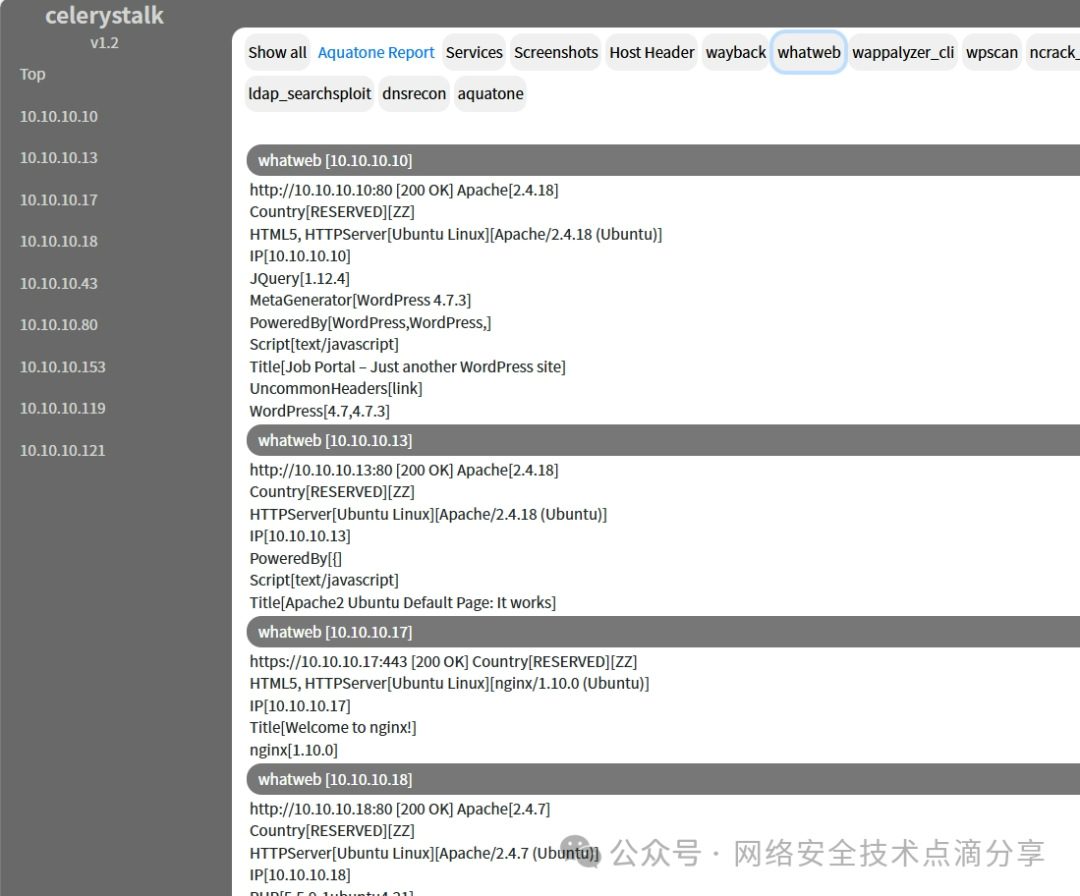Open host 10.10.10.17 in sidebar
1080x896 pixels.
[59, 200]
